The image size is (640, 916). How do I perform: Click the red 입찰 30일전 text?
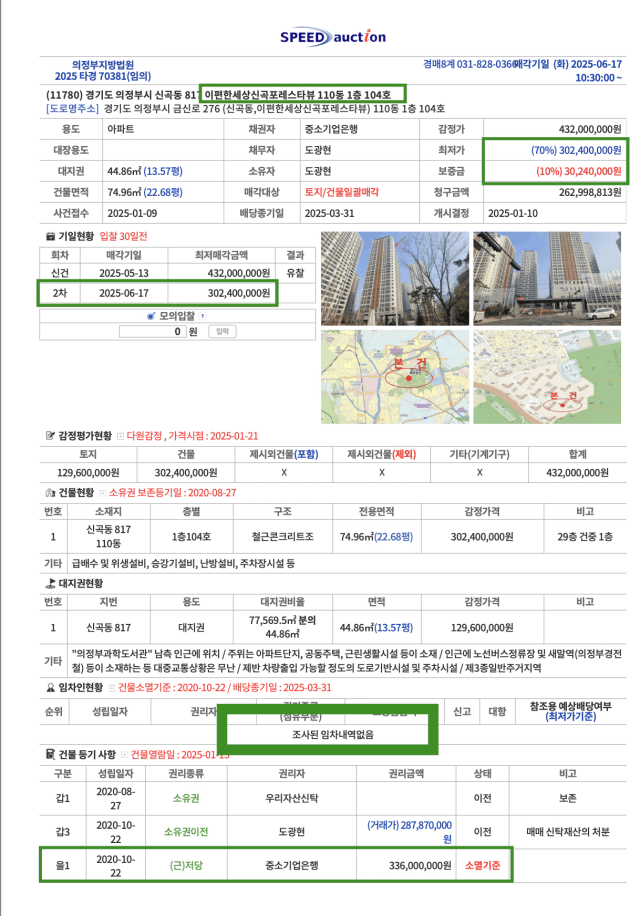[123, 237]
